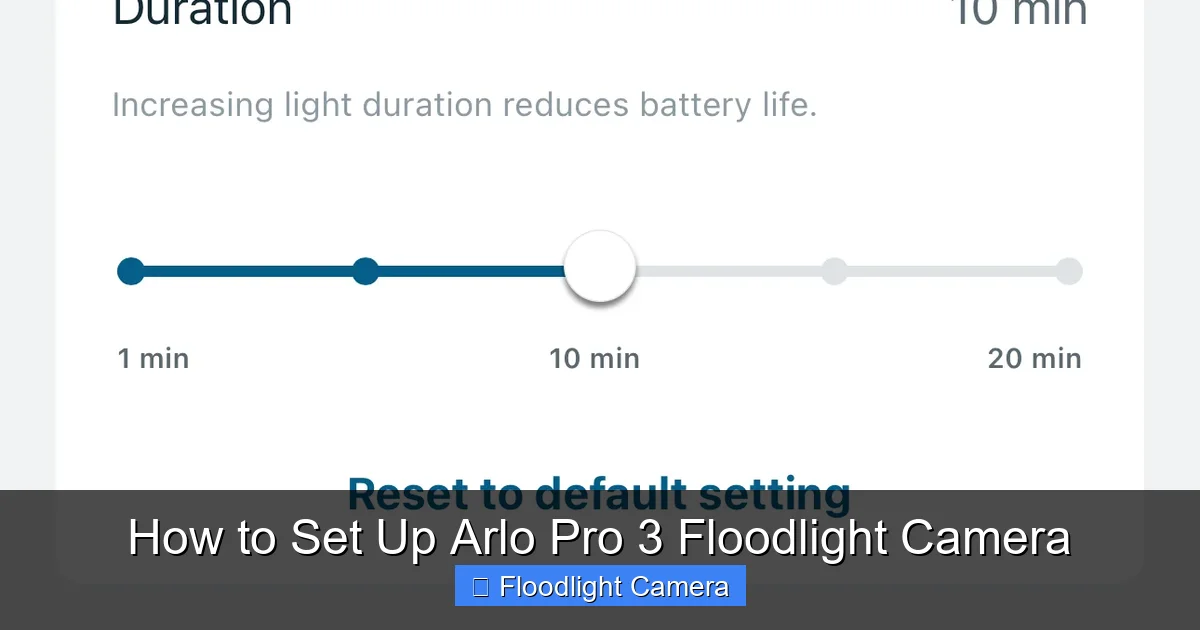
Task: Click the title banner reading How to Set Up
Action: coord(599,537)
